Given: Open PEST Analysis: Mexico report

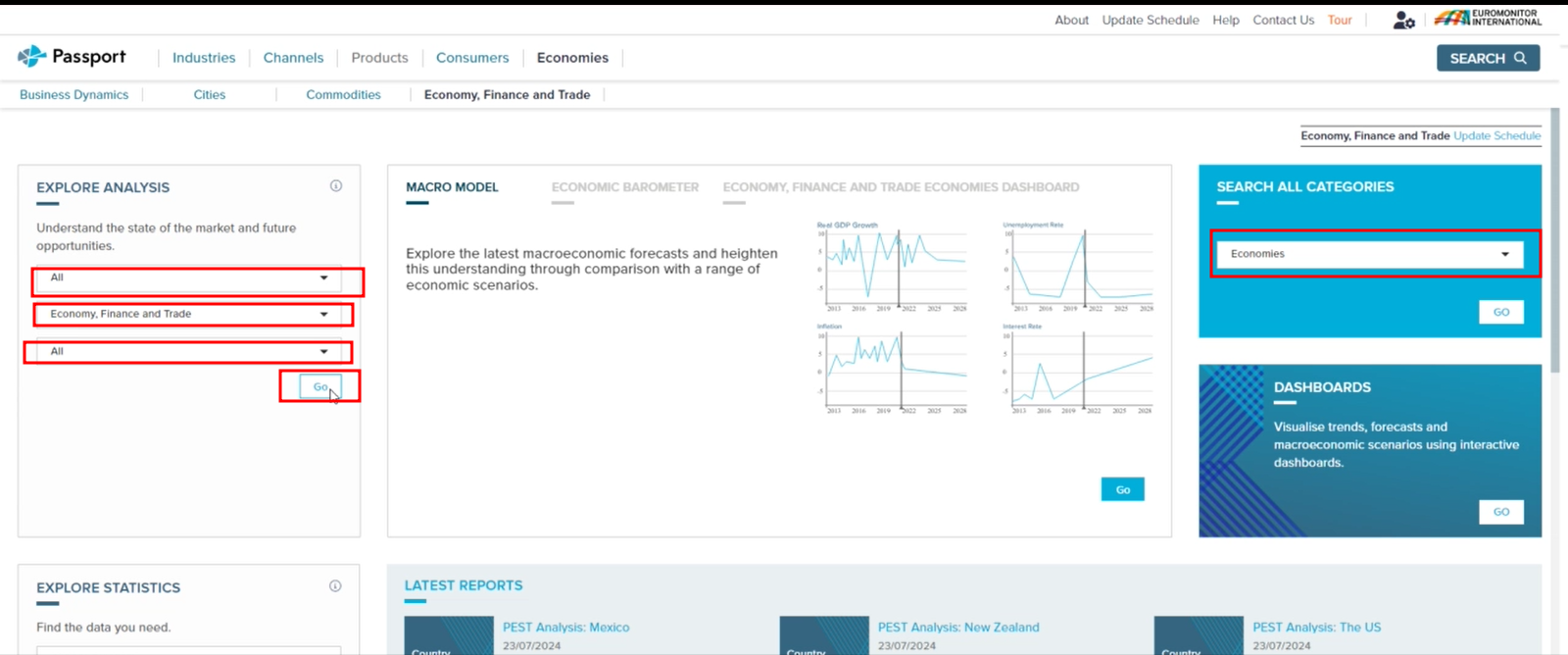Looking at the screenshot, I should (565, 628).
